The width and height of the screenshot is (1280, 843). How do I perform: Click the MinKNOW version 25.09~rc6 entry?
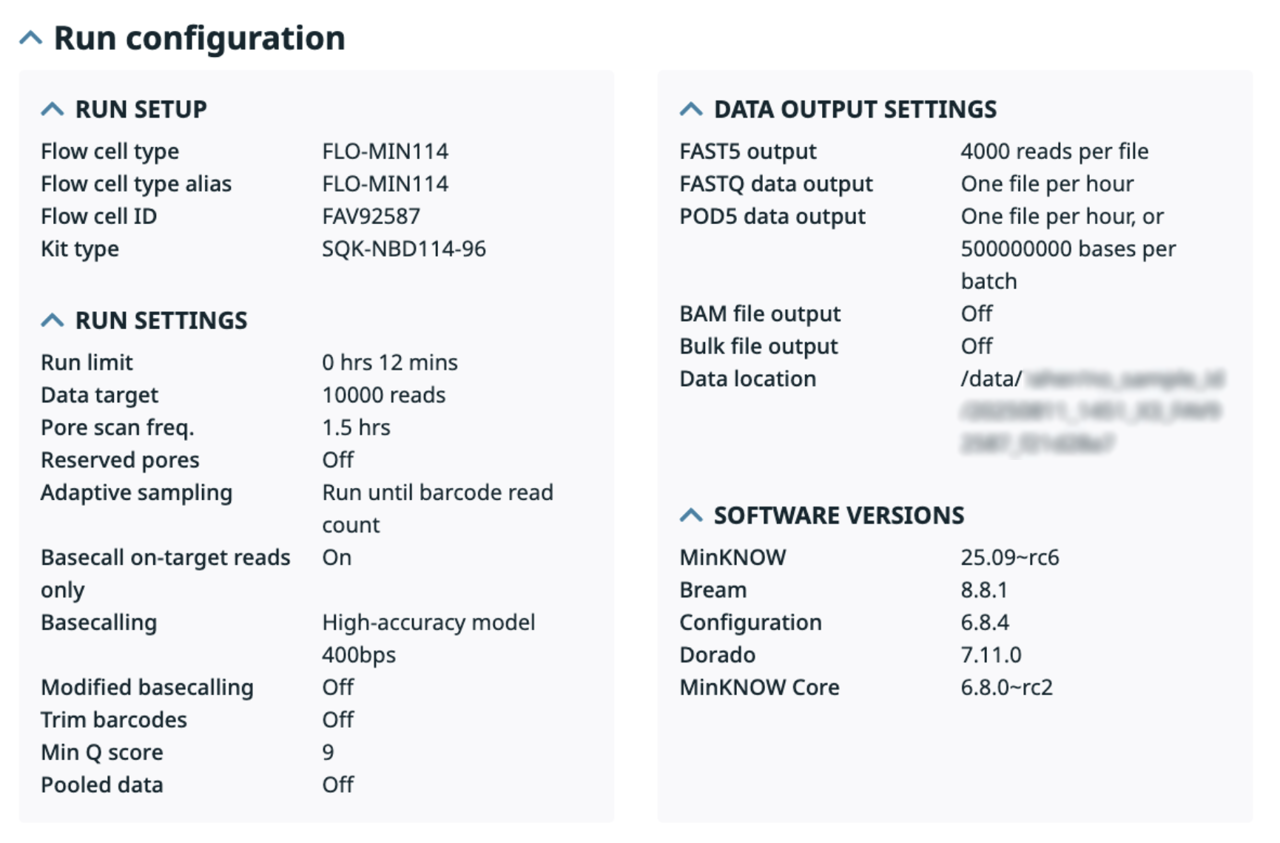coord(1003,557)
